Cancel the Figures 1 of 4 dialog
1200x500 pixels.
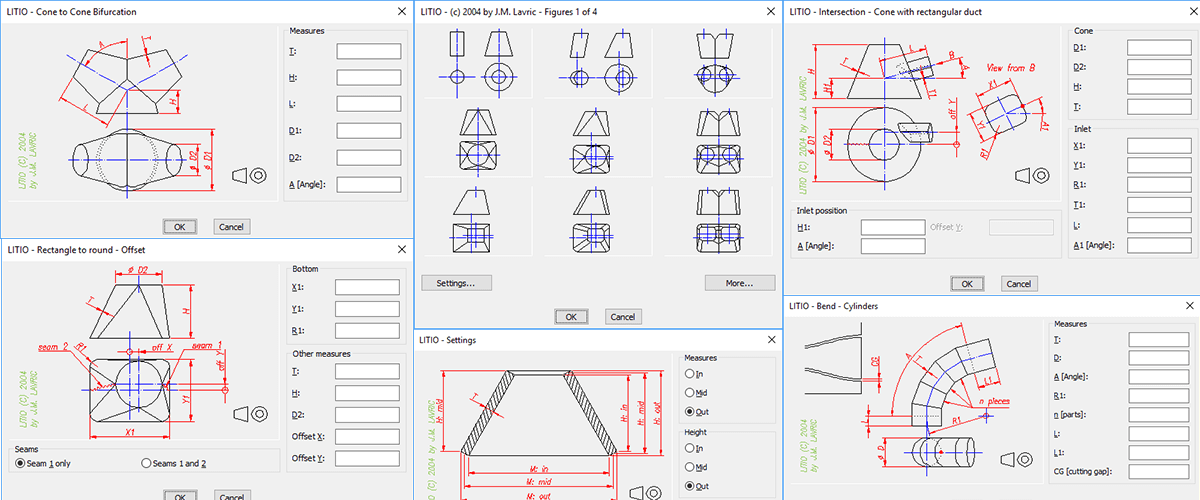pyautogui.click(x=622, y=317)
